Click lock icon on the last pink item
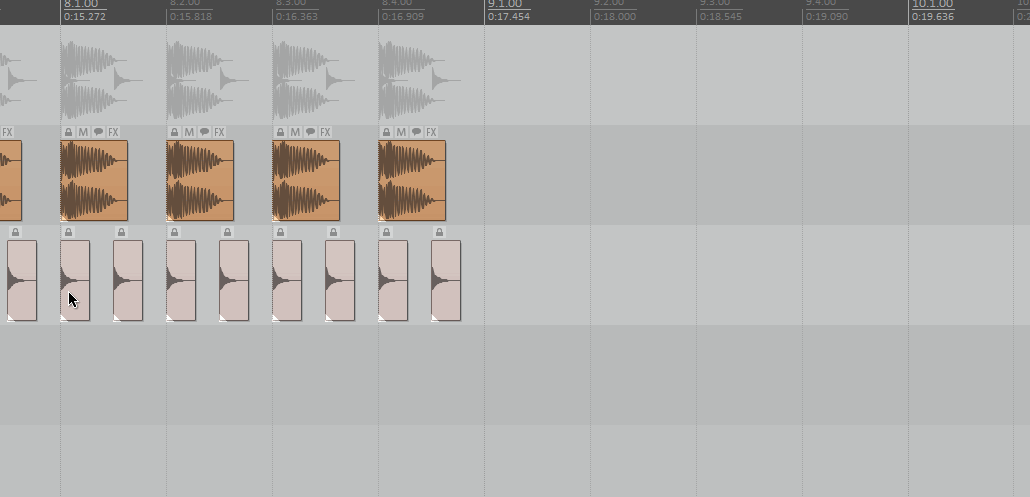The height and width of the screenshot is (497, 1030). pos(439,232)
